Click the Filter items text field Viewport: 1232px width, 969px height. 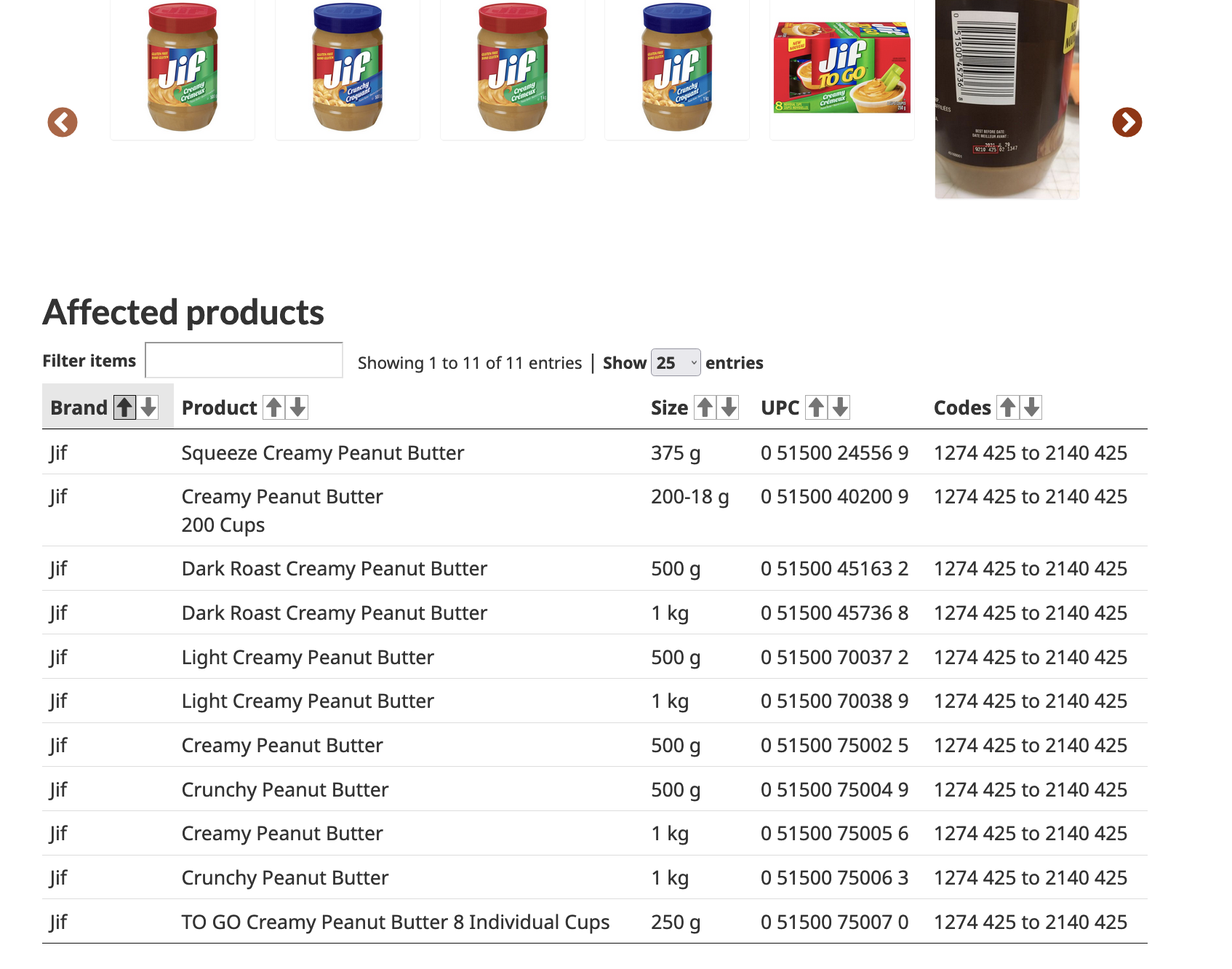(244, 360)
